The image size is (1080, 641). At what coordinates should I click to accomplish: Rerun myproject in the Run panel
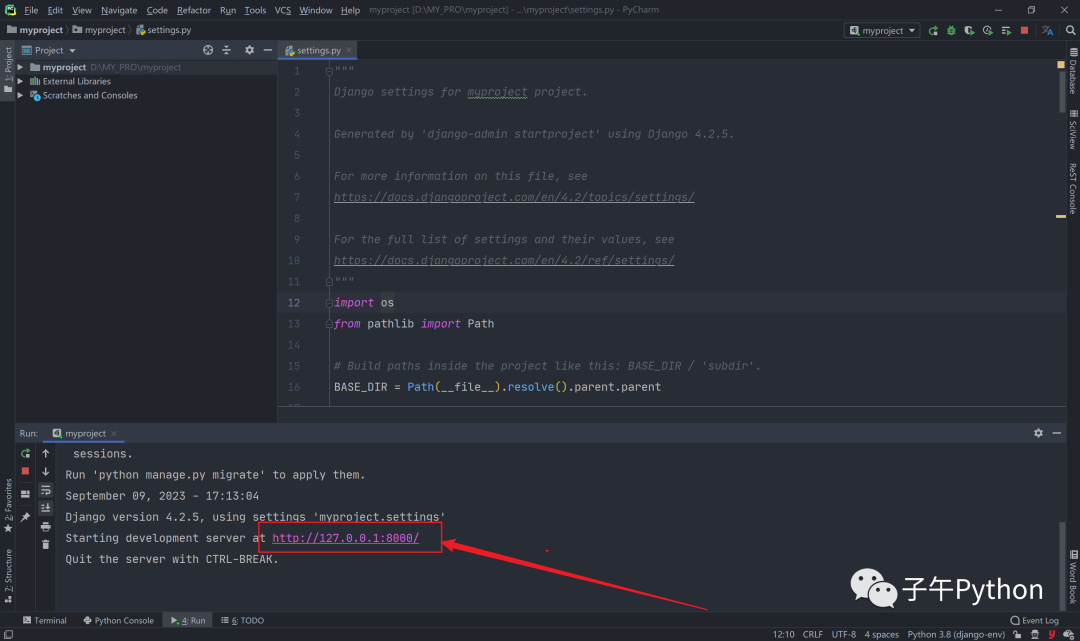click(x=25, y=454)
